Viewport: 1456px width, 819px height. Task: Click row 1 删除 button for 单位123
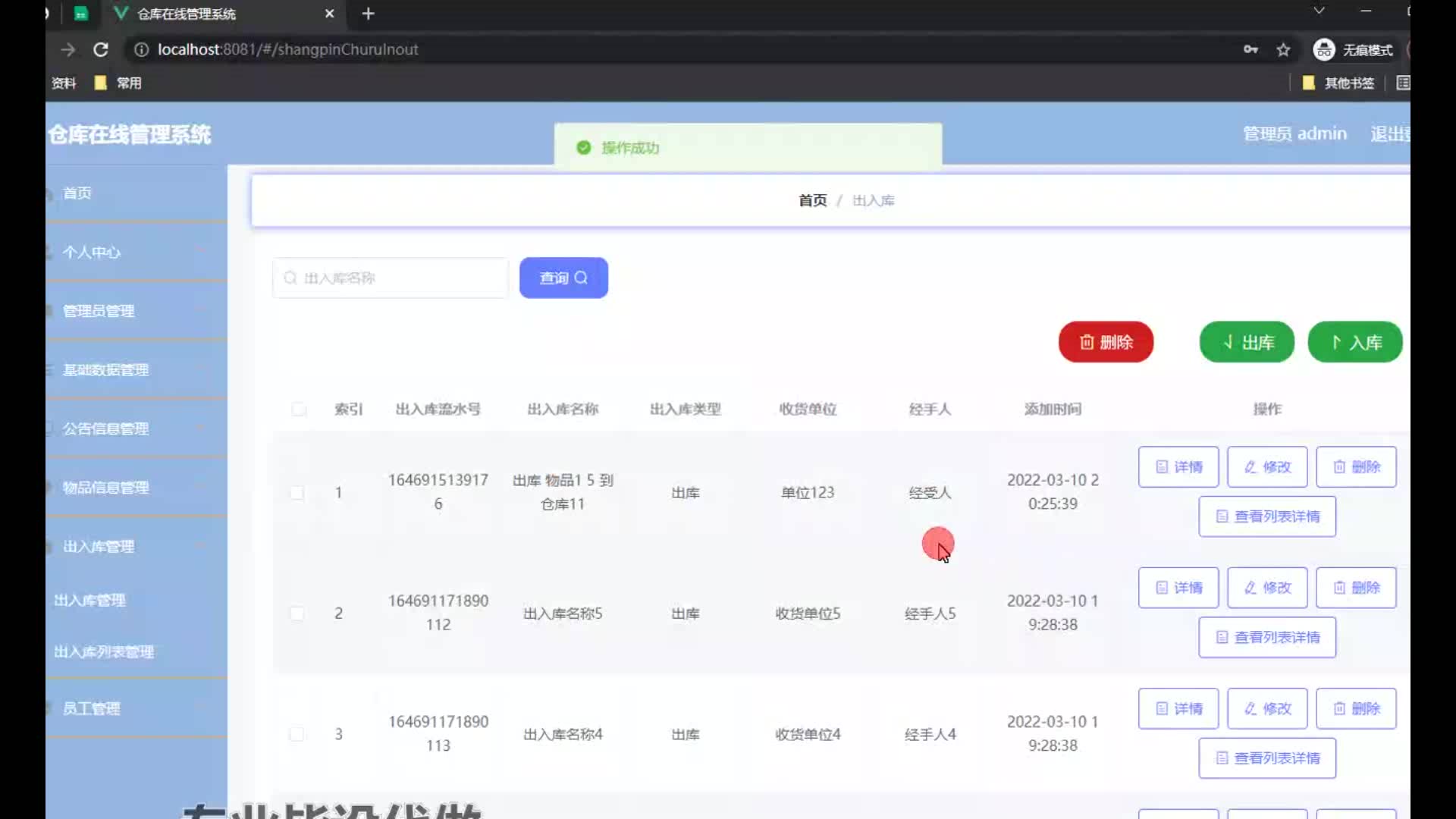pyautogui.click(x=1356, y=466)
